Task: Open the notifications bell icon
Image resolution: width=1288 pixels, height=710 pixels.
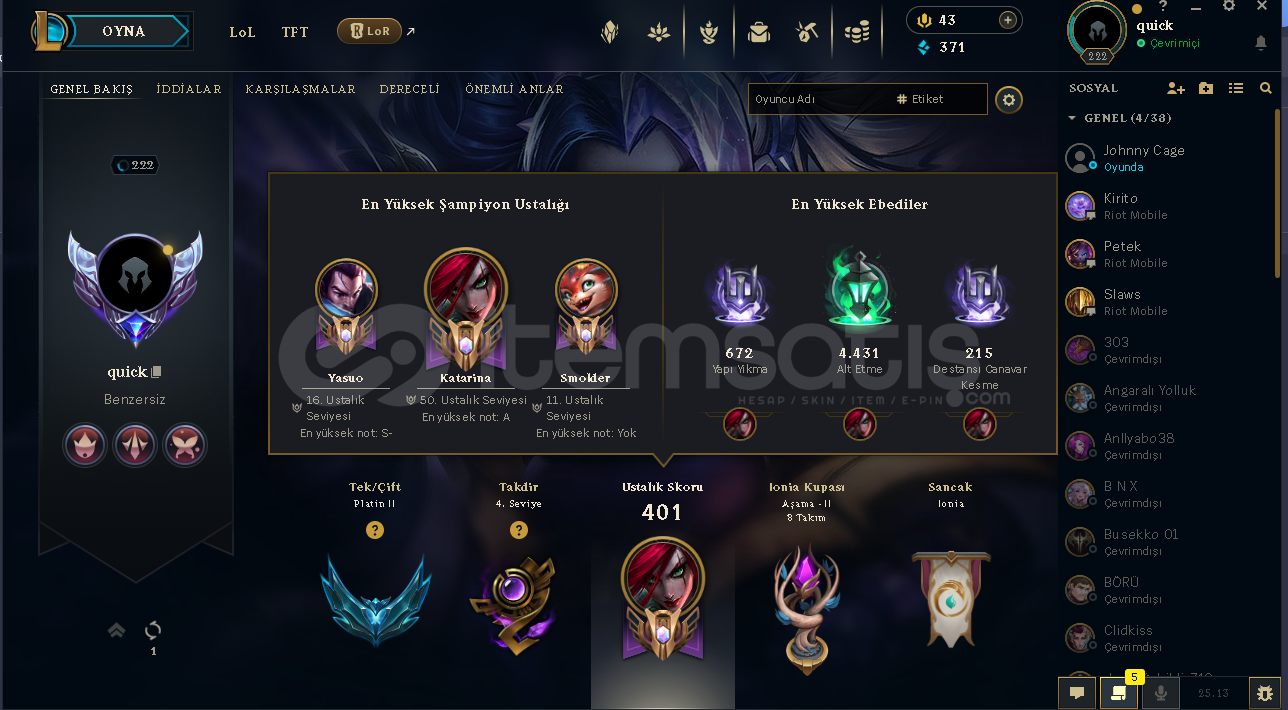Action: [1261, 43]
